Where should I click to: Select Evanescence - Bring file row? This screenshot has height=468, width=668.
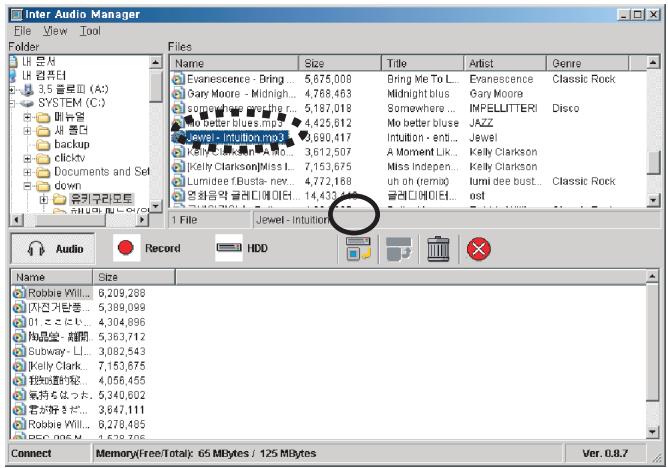[x=408, y=79]
